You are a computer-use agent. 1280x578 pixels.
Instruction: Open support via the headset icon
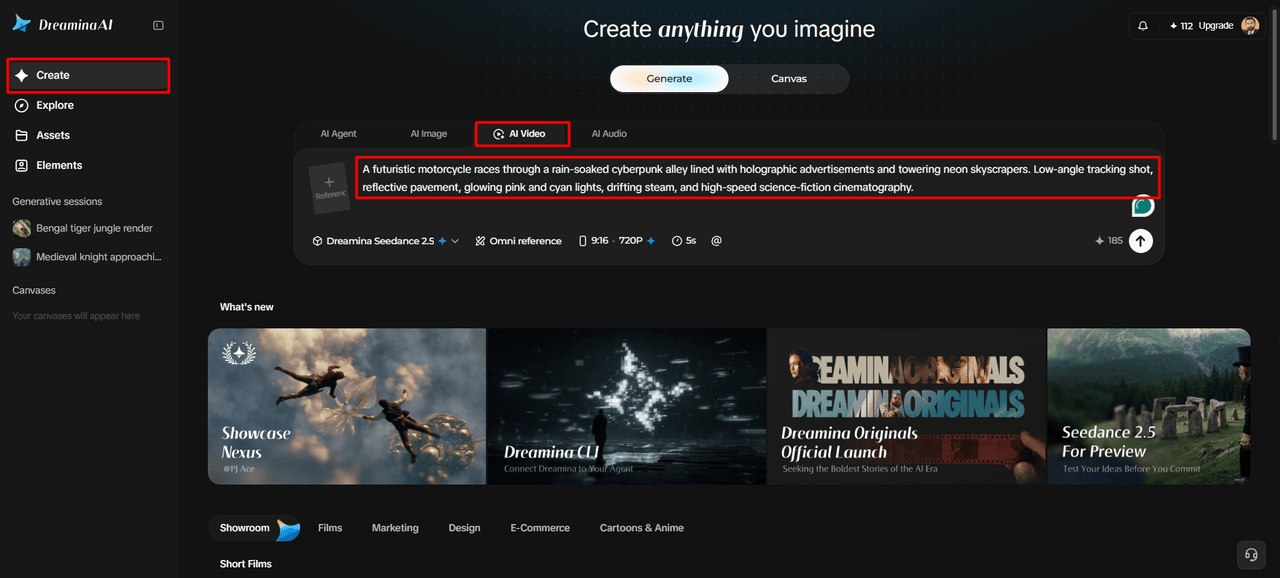pos(1250,555)
